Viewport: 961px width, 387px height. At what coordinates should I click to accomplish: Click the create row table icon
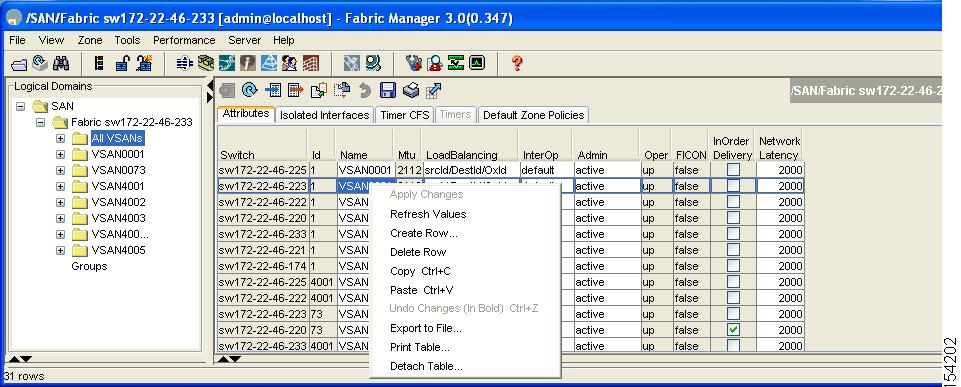[x=273, y=90]
